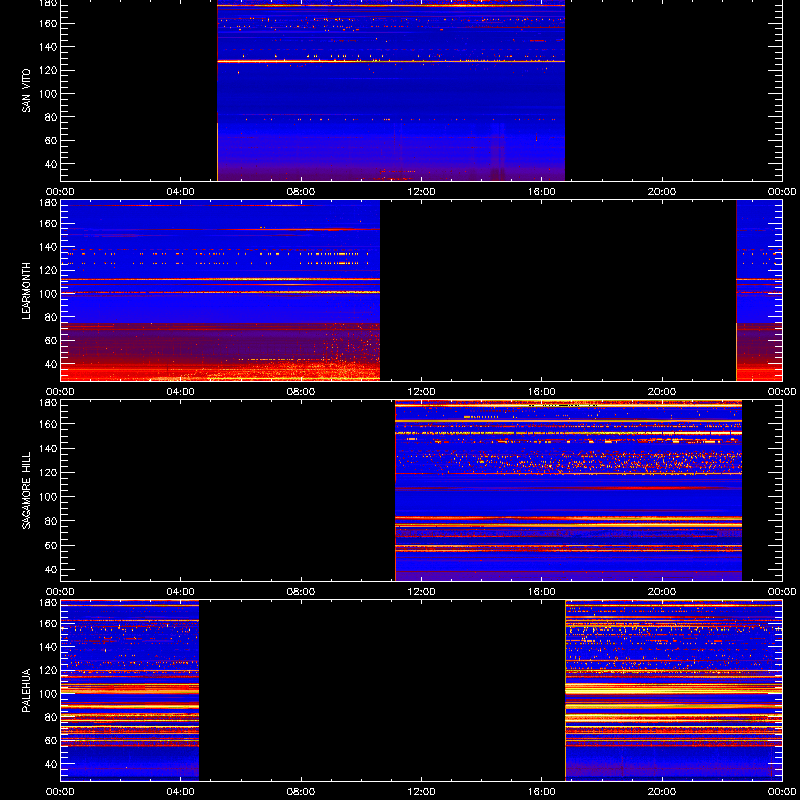Click 12:00 tick label below Learmonth panel

tap(421, 392)
